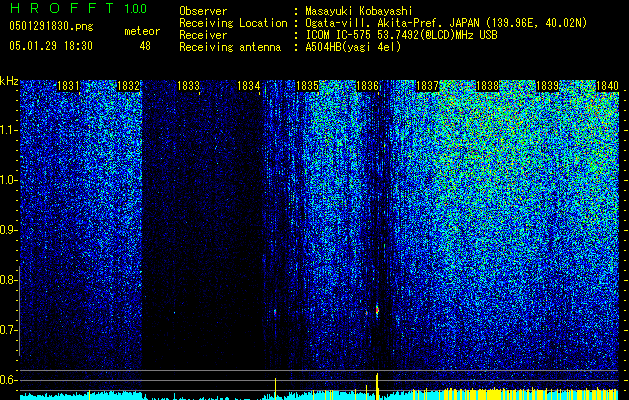Viewport: 629px width, 400px height.
Task: Click the 1834 time marker
Action: pyautogui.click(x=248, y=86)
